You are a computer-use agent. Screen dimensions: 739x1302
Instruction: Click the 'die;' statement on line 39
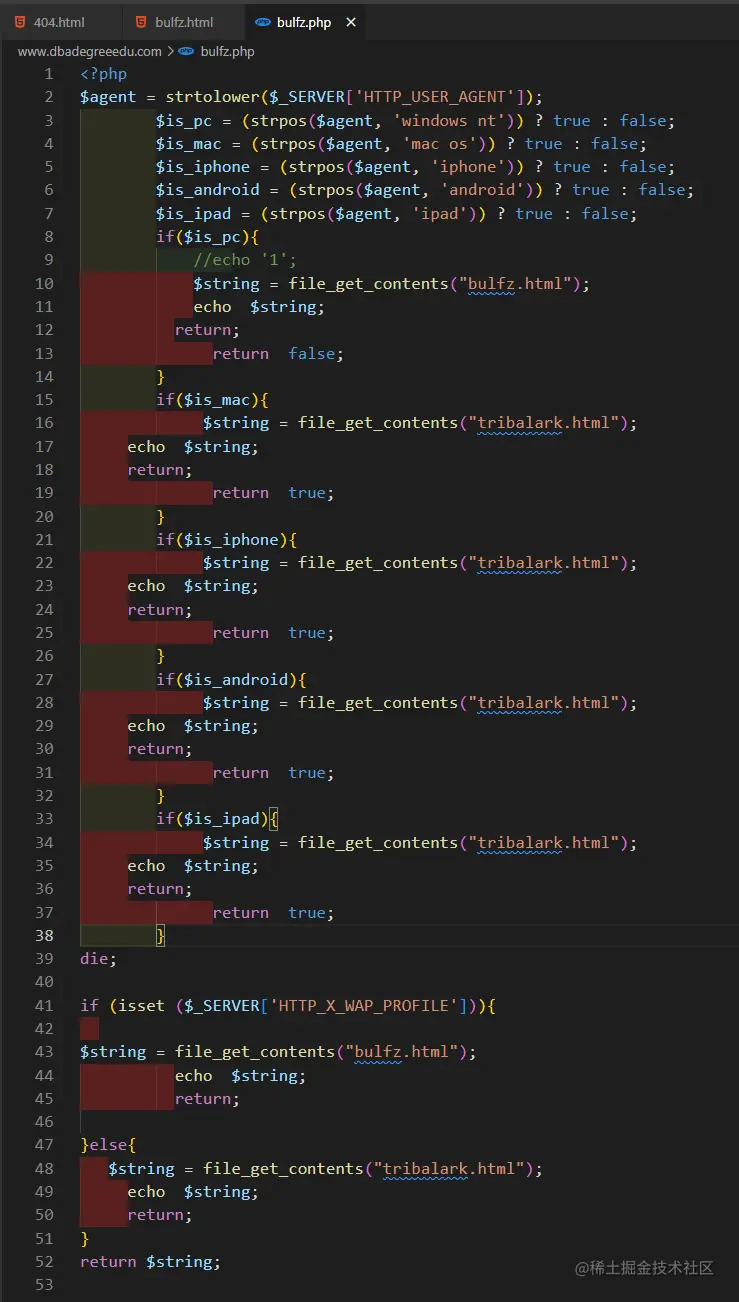(99, 959)
